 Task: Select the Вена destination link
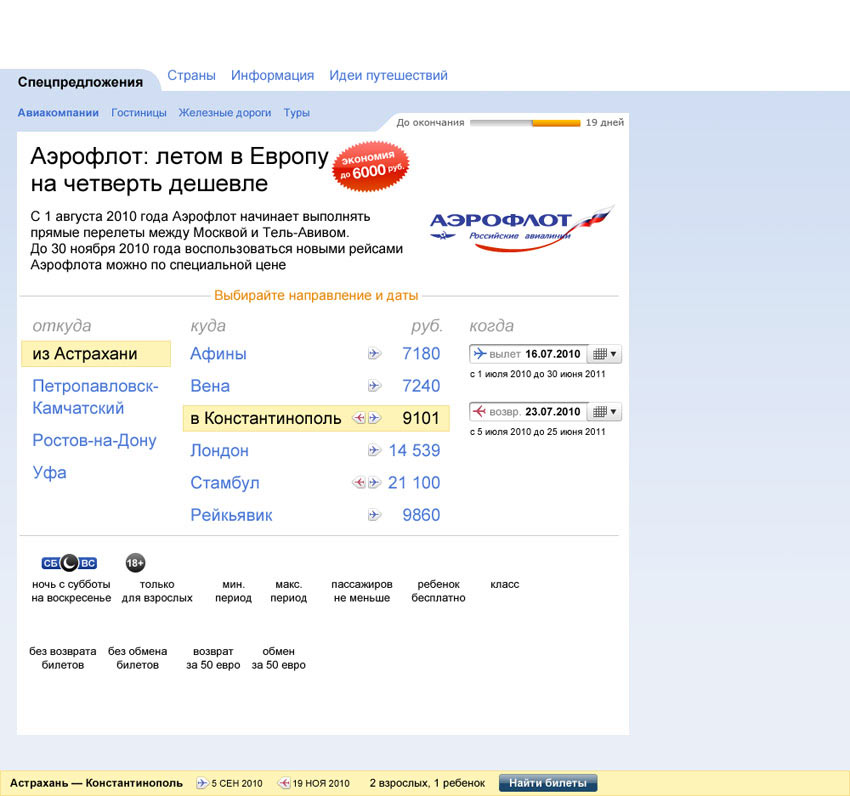[x=210, y=386]
